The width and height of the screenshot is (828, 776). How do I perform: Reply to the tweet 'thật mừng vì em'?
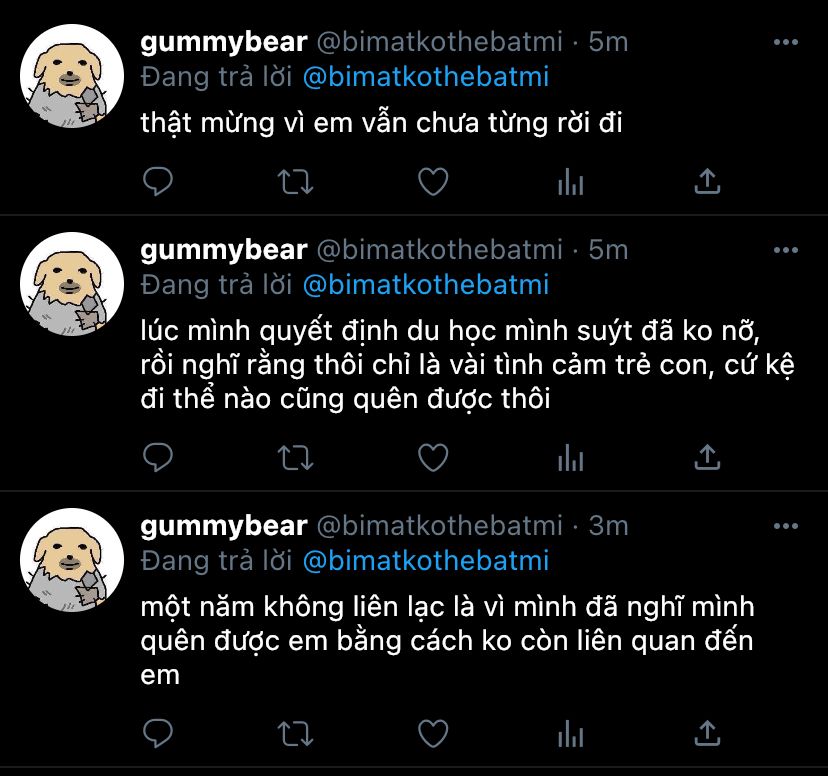point(158,182)
